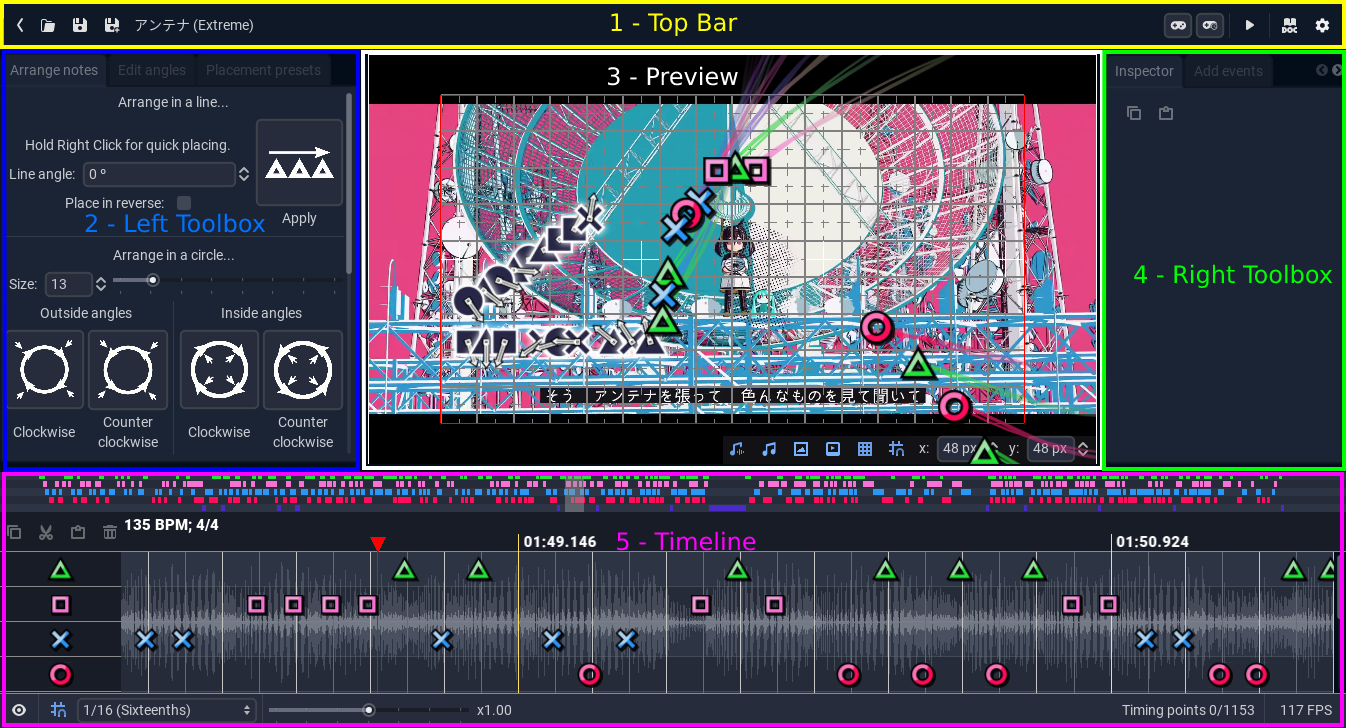
Task: Click the Timing points 0/1153 status
Action: [1188, 710]
